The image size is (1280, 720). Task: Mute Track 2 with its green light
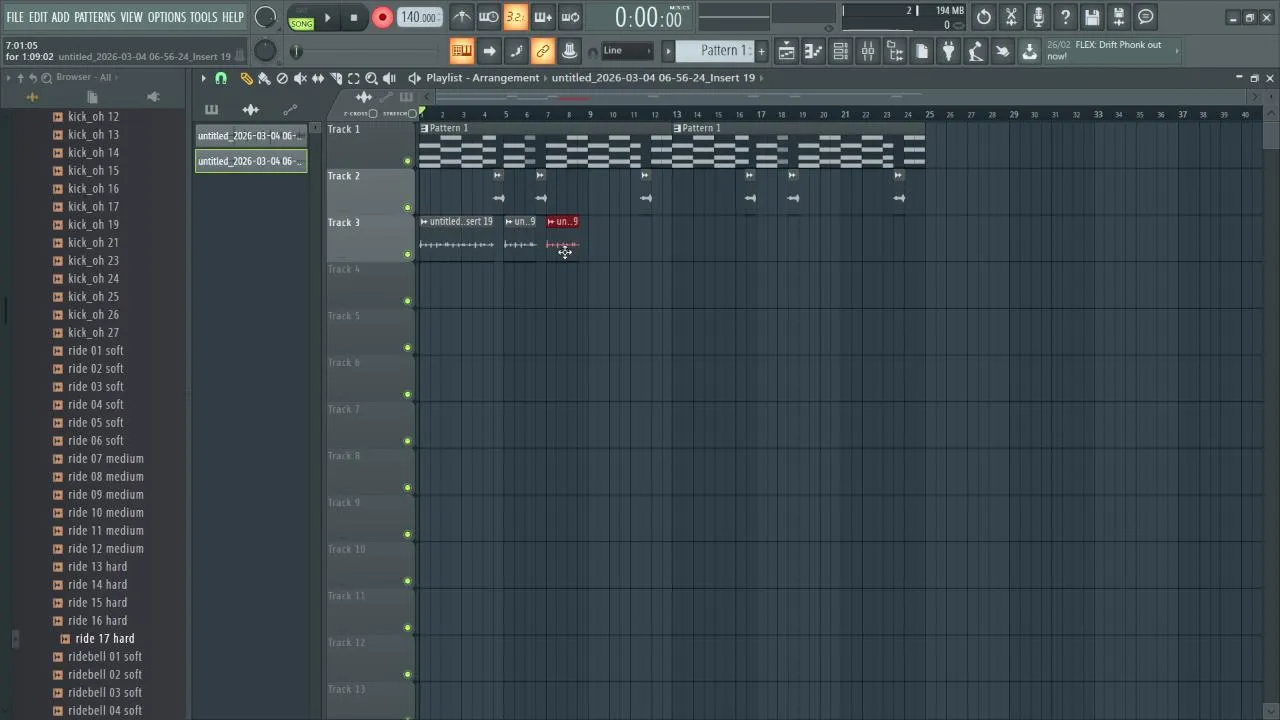pyautogui.click(x=407, y=208)
